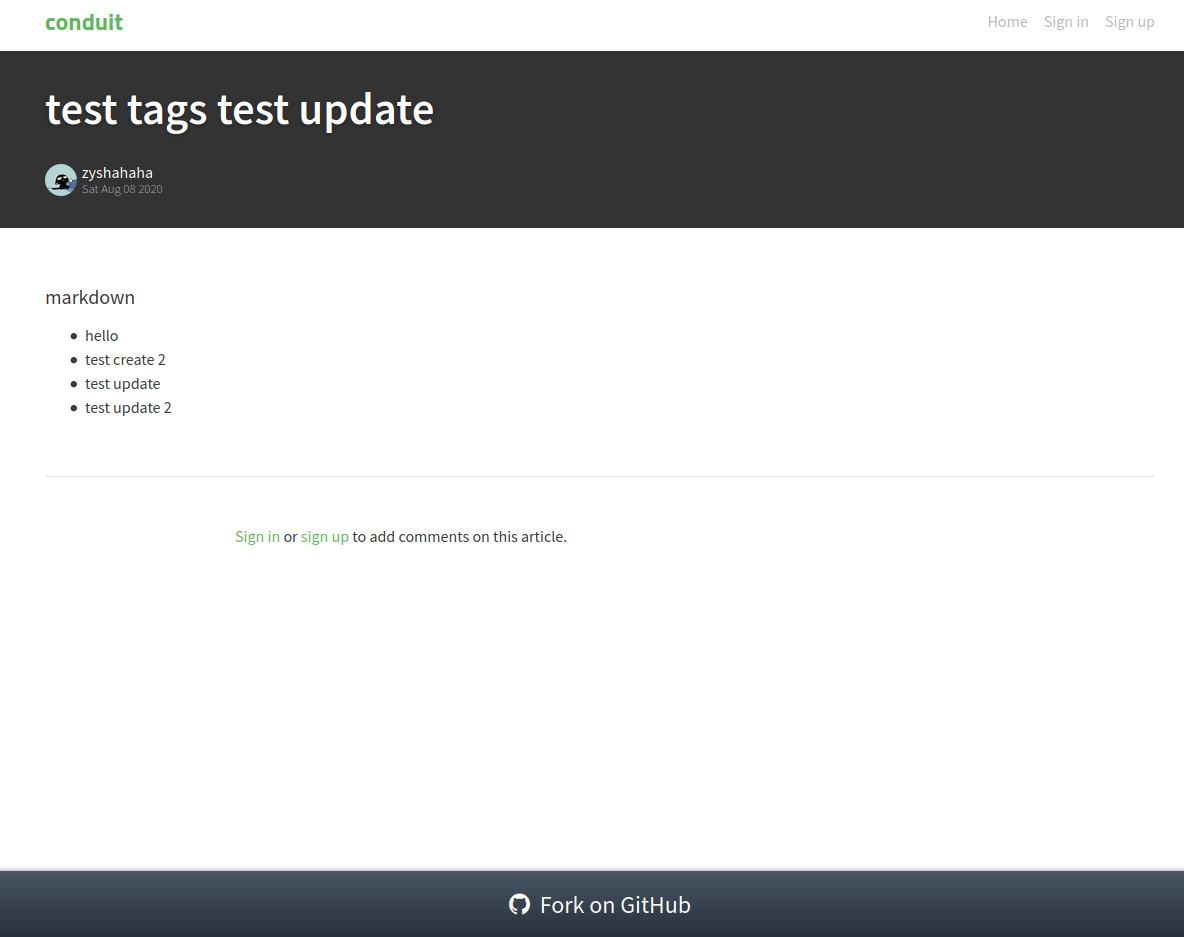Image resolution: width=1184 pixels, height=937 pixels.
Task: Go to Sign in in navbar
Action: tap(1066, 22)
